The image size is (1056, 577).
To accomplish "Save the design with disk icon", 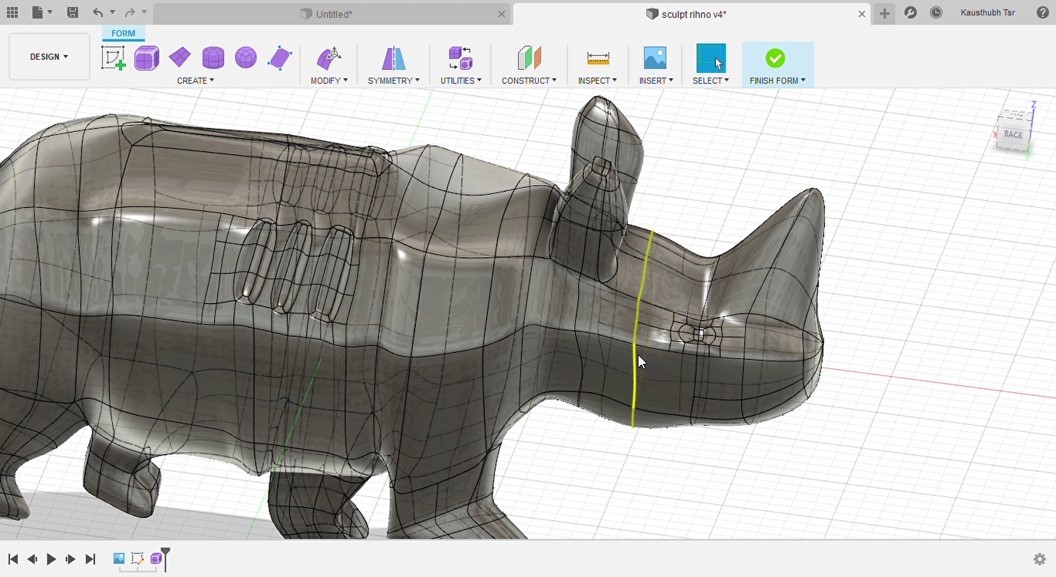I will (73, 13).
